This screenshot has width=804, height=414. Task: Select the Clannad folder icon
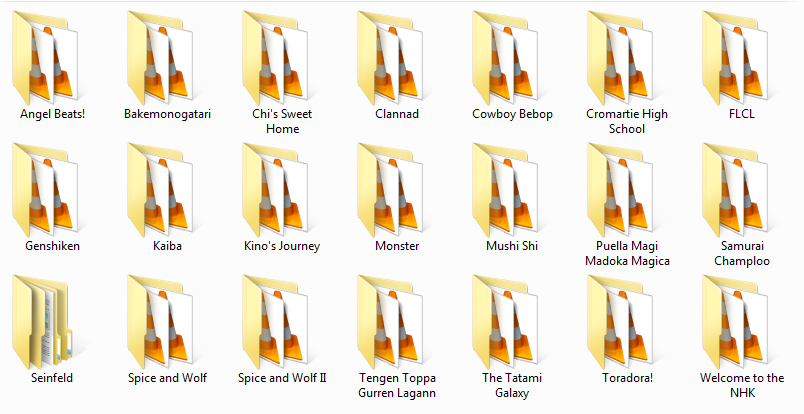click(x=390, y=58)
